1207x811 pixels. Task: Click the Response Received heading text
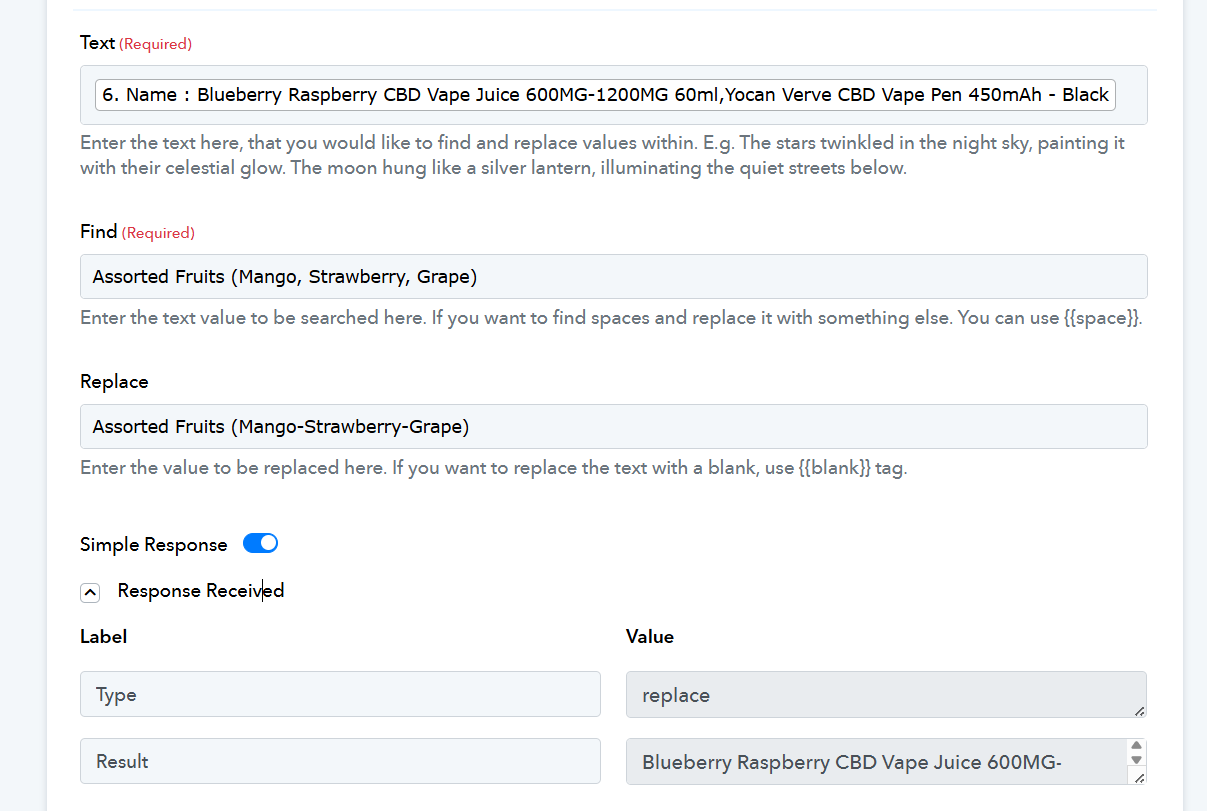tap(201, 591)
